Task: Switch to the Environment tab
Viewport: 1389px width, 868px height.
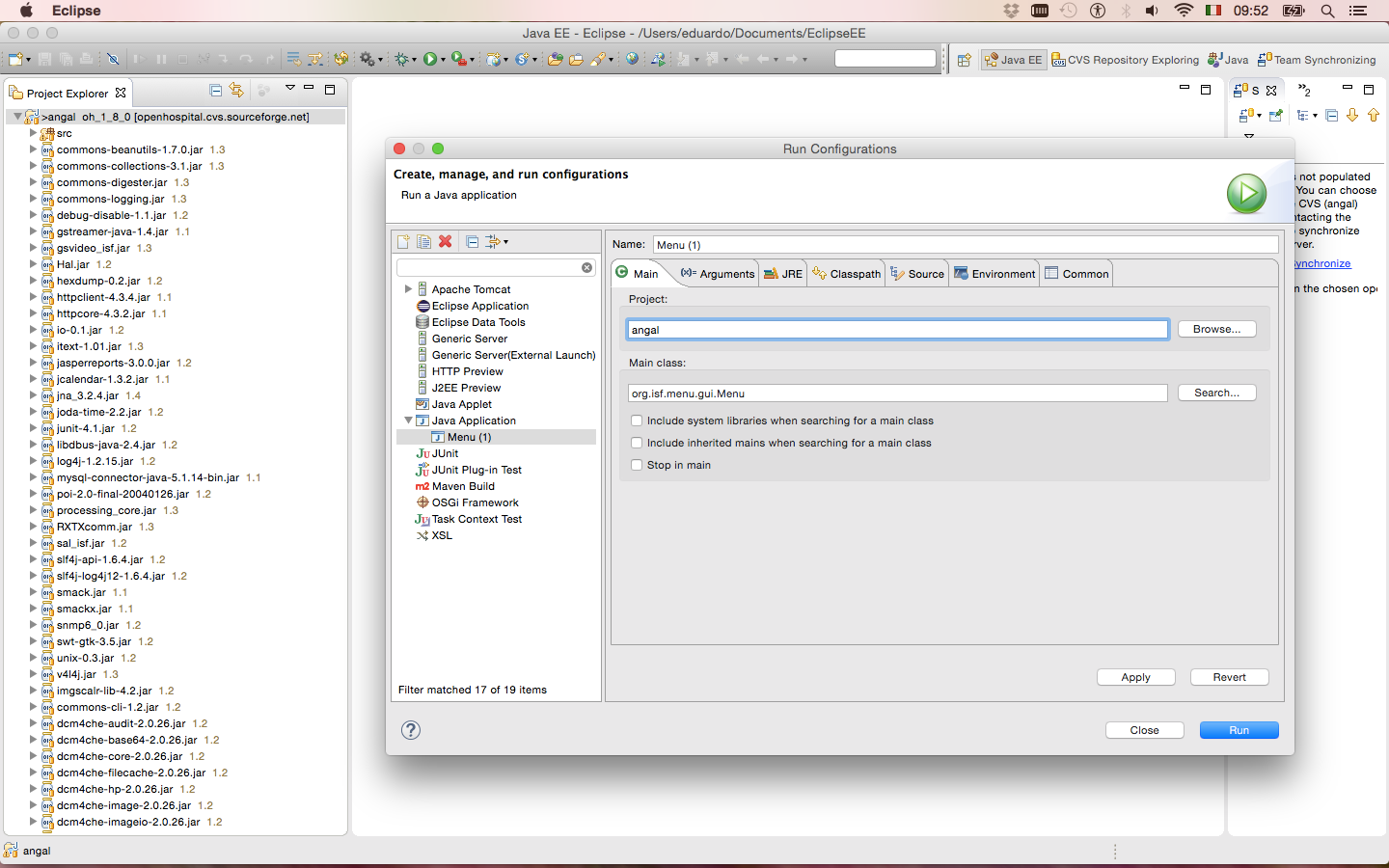Action: [x=994, y=274]
